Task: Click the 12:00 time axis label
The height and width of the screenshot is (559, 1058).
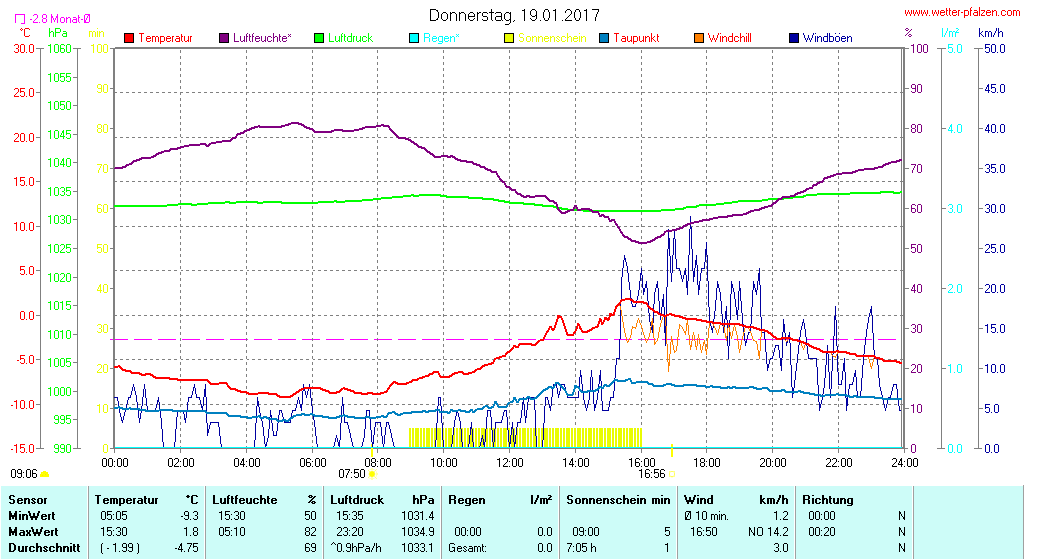Action: 509,463
